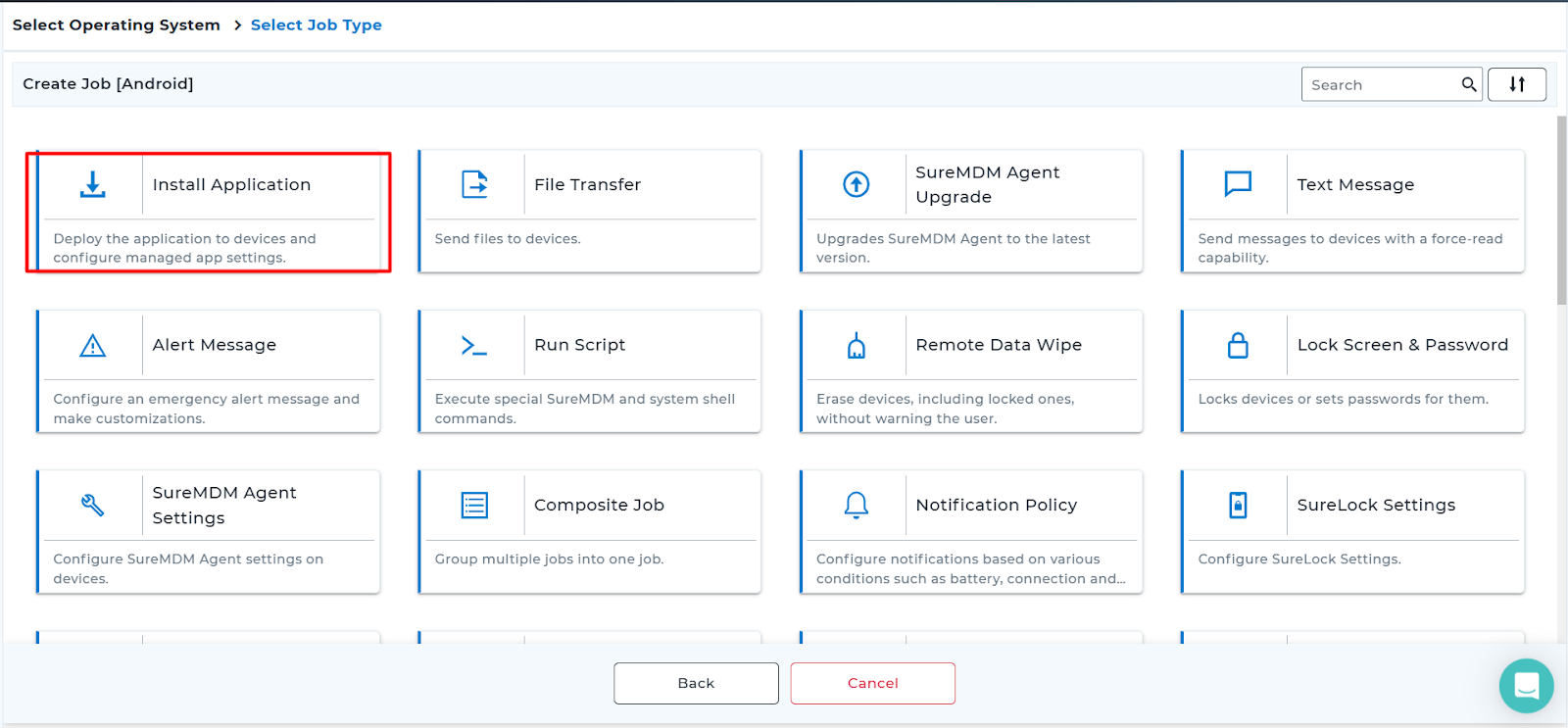Click the File Transfer document-arrow icon
Image resolution: width=1568 pixels, height=728 pixels.
point(474,184)
